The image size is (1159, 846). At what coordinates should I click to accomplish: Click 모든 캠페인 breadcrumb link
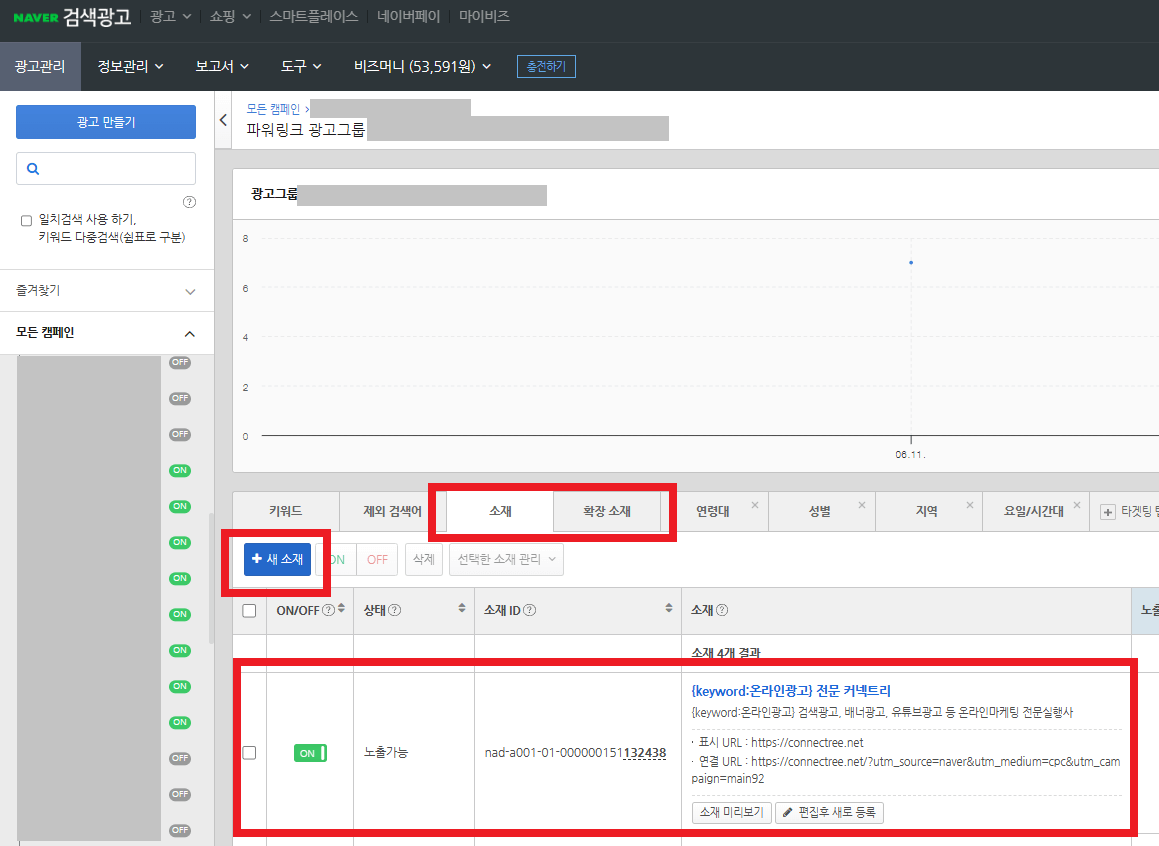click(x=273, y=109)
